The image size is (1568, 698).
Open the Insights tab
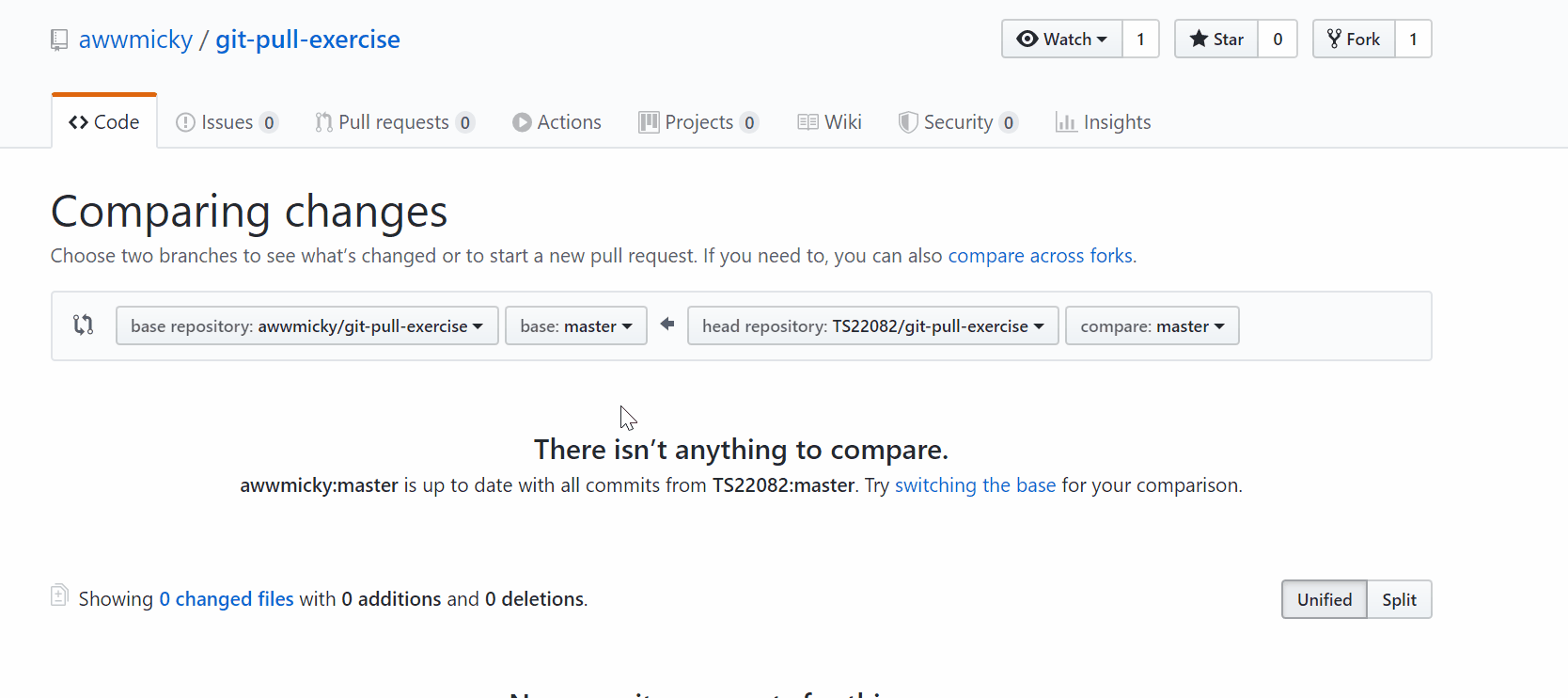click(x=1103, y=122)
